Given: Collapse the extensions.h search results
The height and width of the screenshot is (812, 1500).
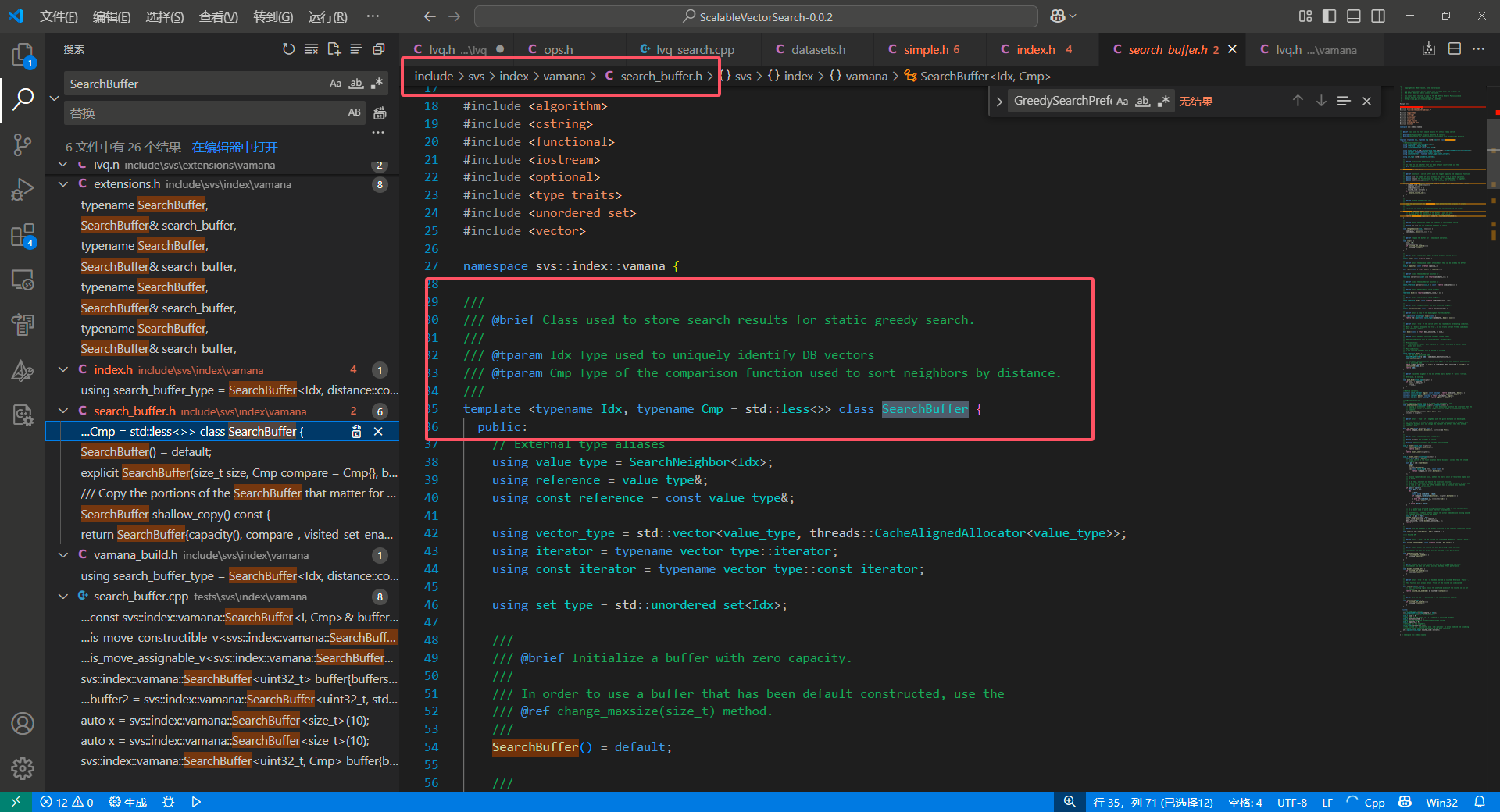Looking at the screenshot, I should (63, 184).
